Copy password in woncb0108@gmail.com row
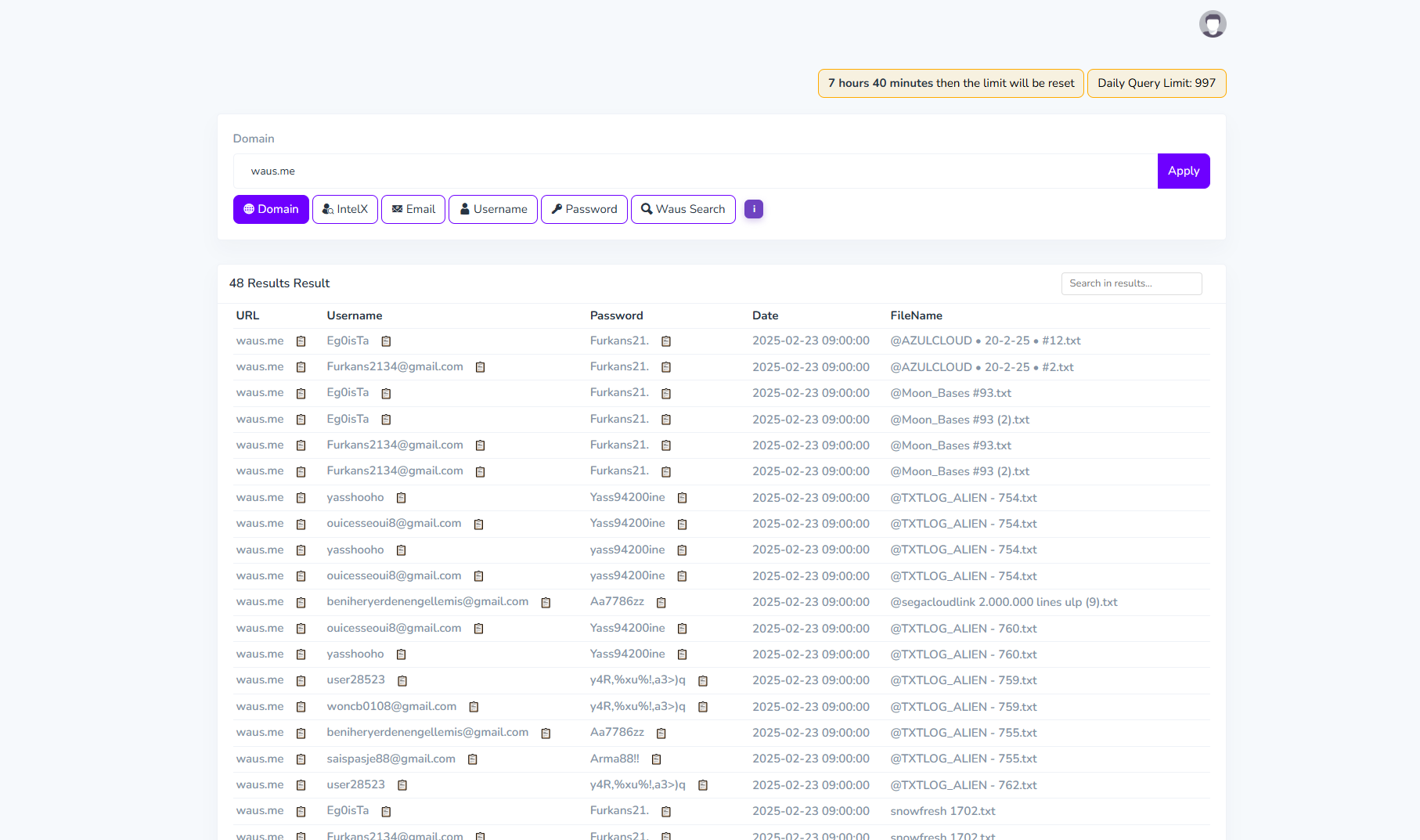 (x=703, y=707)
